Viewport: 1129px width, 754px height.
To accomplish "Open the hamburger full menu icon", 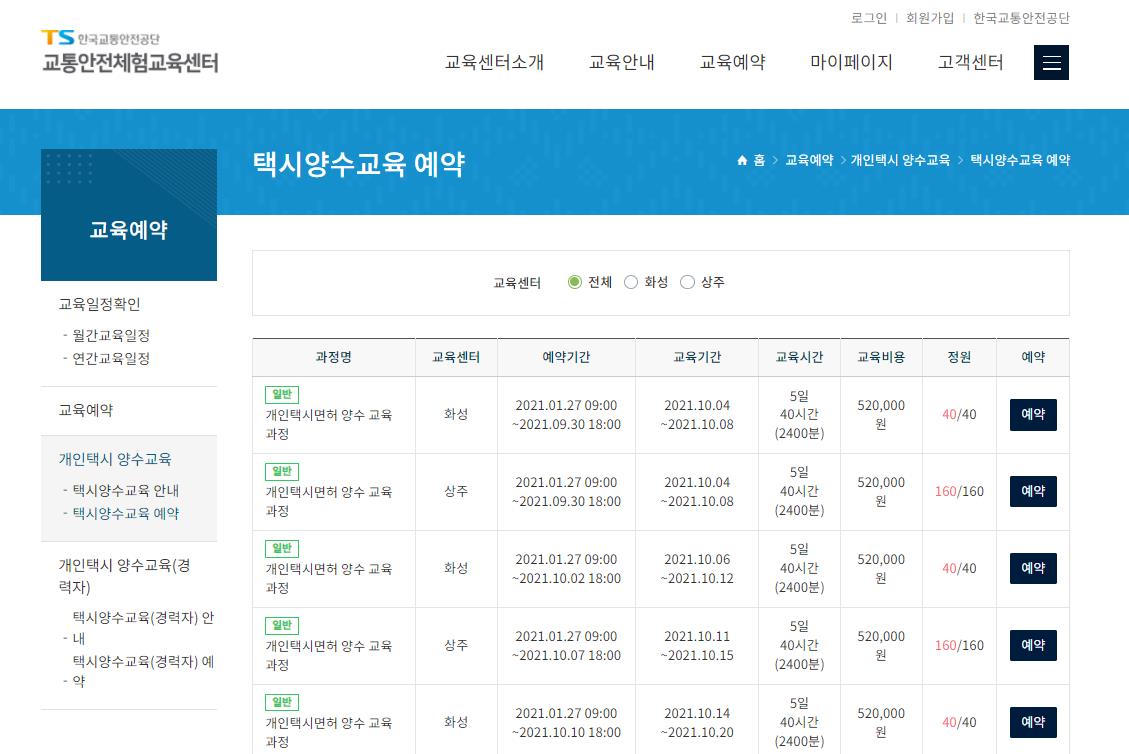I will tap(1051, 63).
